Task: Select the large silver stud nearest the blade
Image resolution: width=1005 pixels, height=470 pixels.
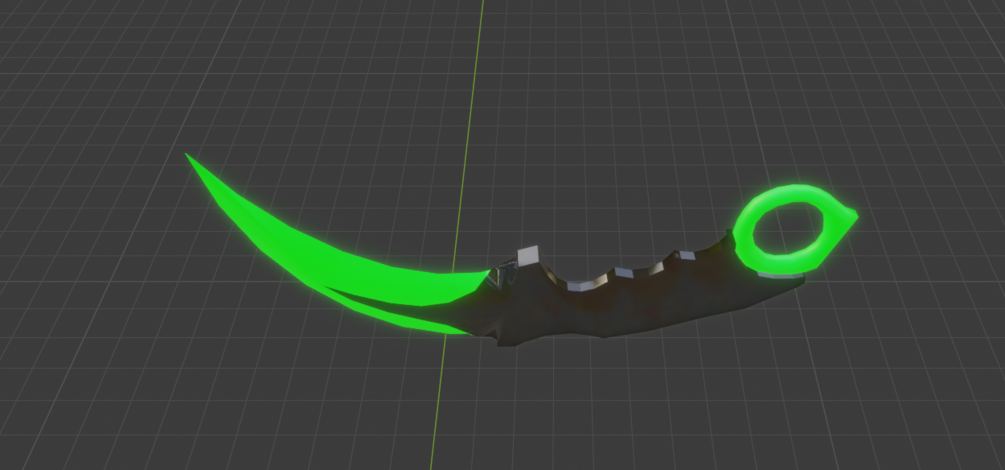Action: click(528, 255)
